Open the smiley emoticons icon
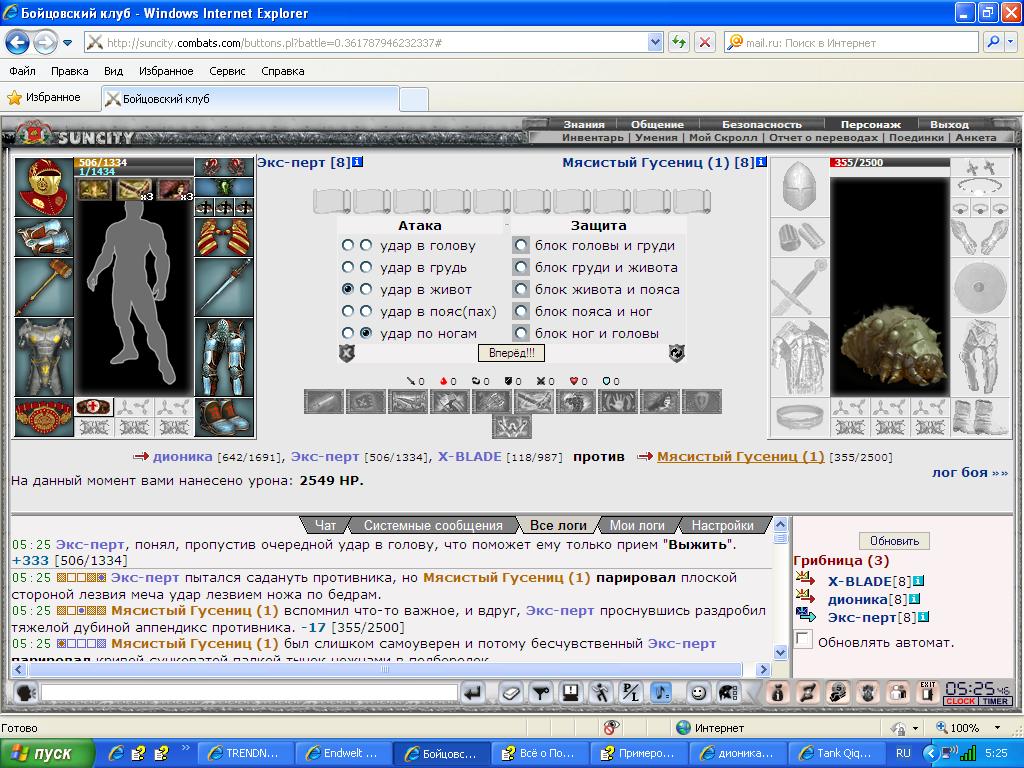This screenshot has width=1024, height=768. (x=698, y=692)
